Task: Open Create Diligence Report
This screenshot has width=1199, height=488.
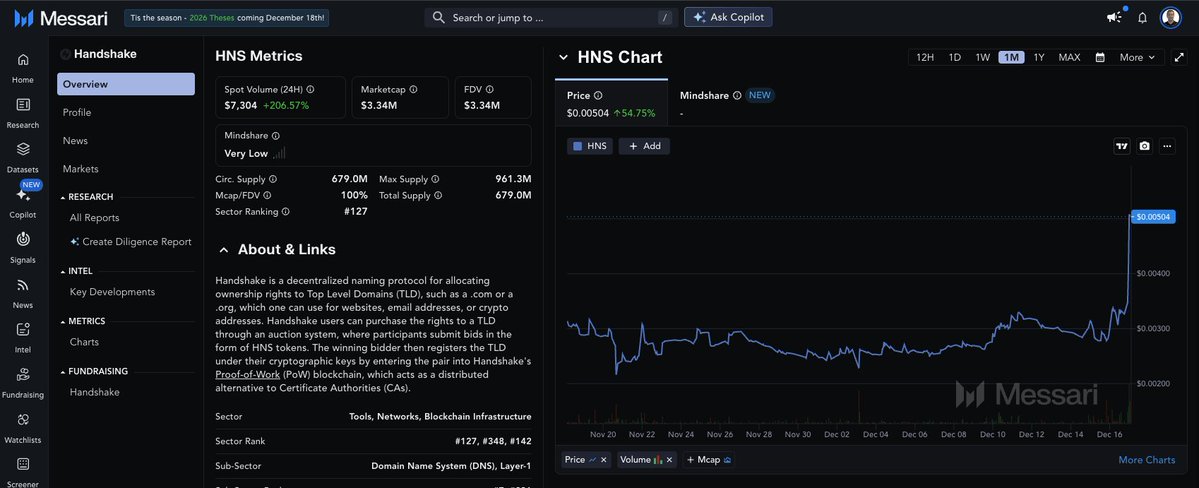Action: coord(131,242)
